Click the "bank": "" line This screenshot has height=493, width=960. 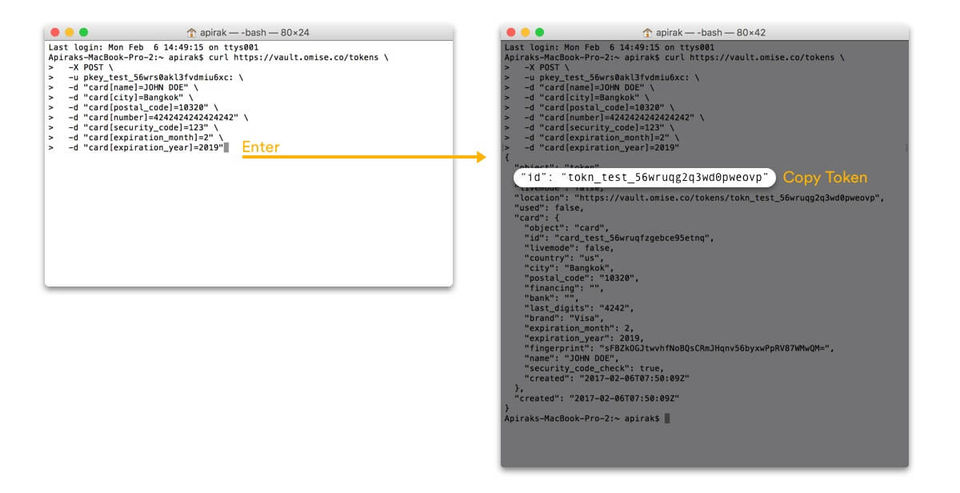point(552,298)
